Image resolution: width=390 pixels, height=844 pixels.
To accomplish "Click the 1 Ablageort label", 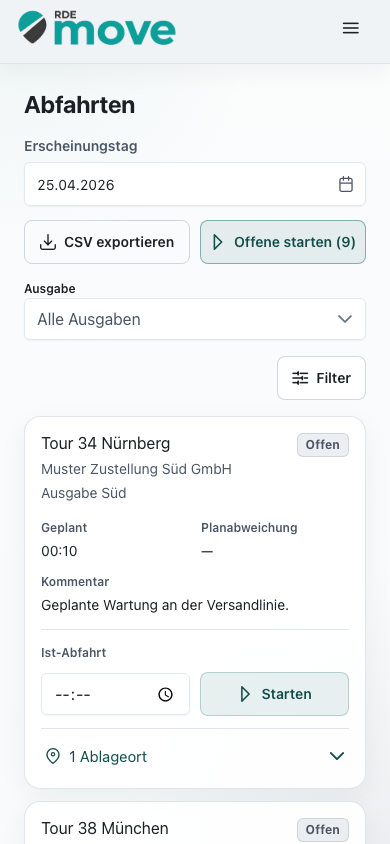I will click(108, 757).
